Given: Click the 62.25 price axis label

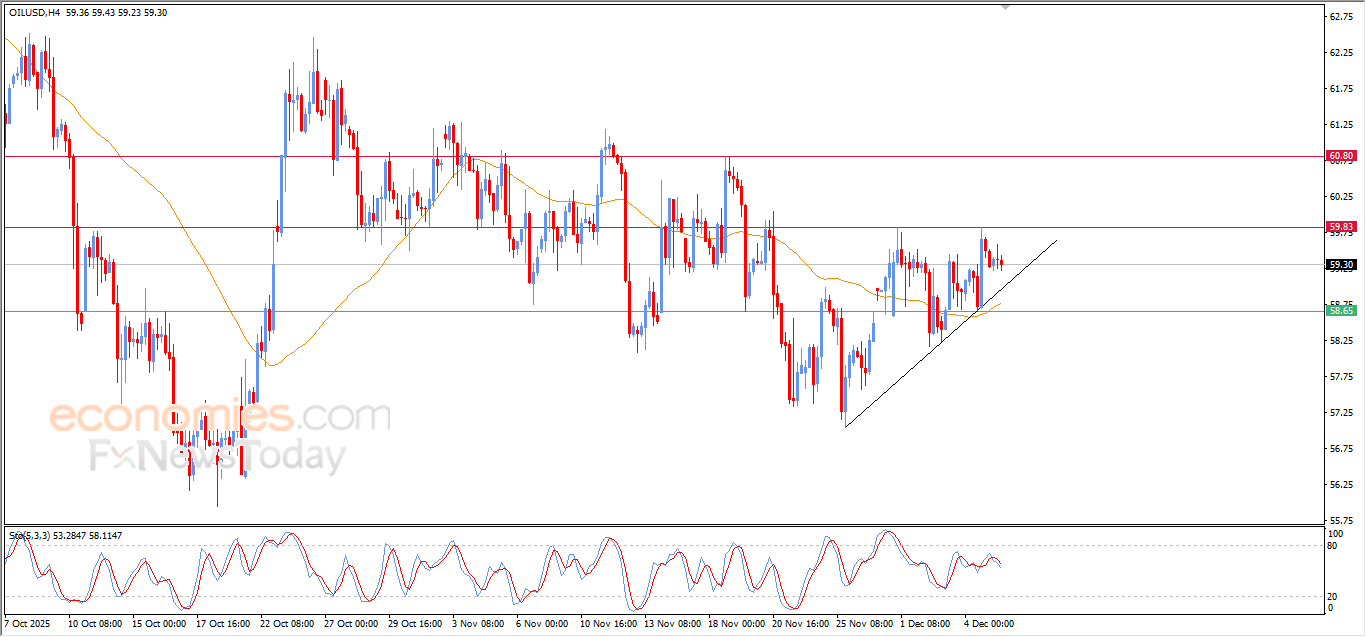Looking at the screenshot, I should [1341, 52].
